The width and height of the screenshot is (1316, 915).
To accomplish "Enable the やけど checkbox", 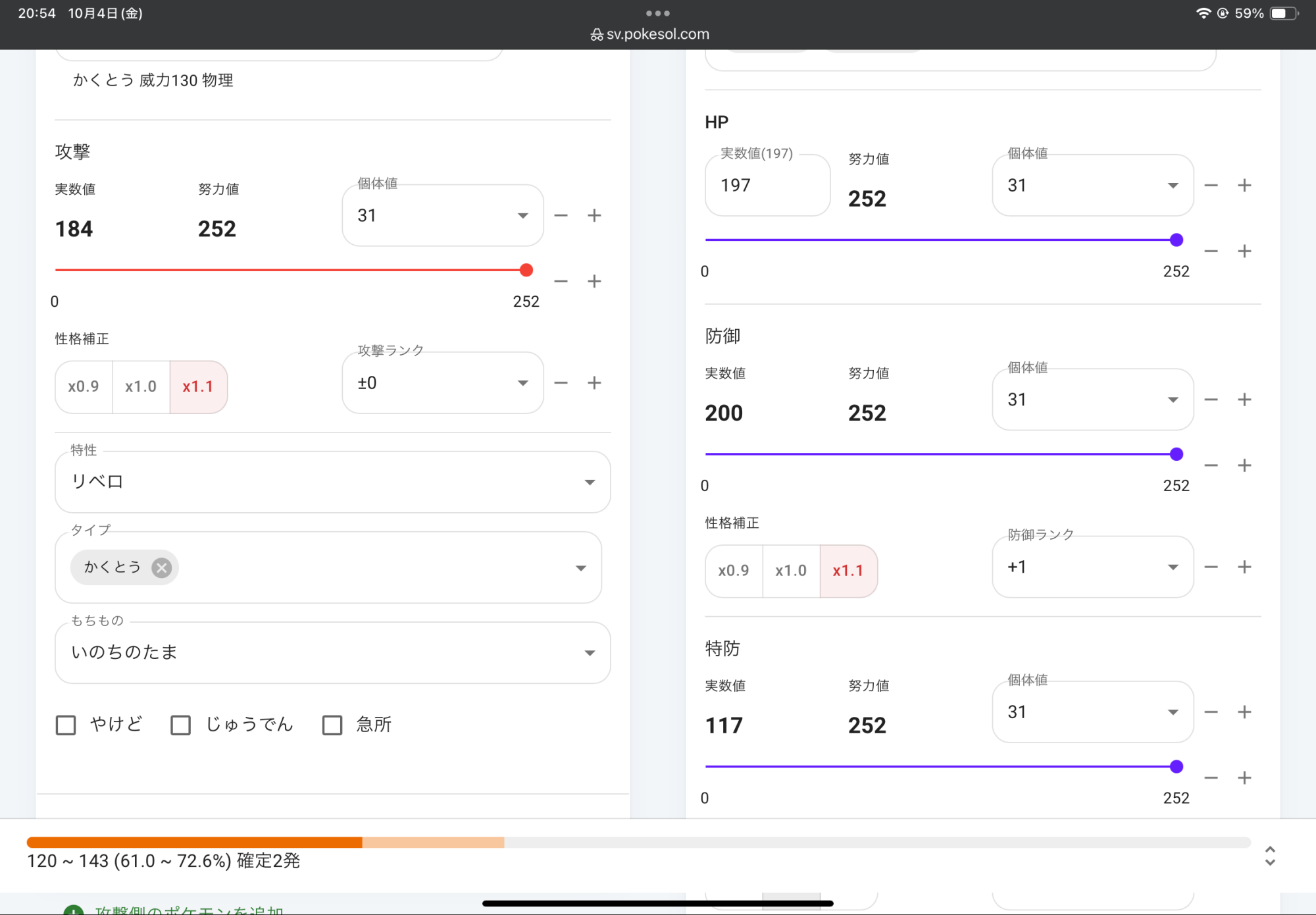I will 66,725.
